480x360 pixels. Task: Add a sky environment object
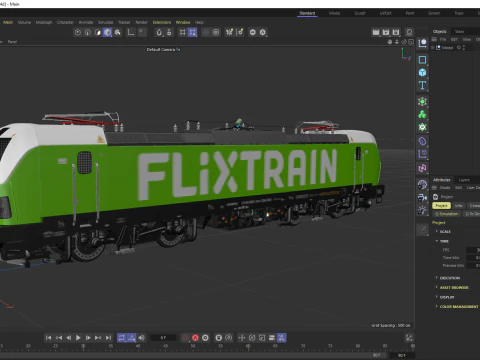coord(422,185)
